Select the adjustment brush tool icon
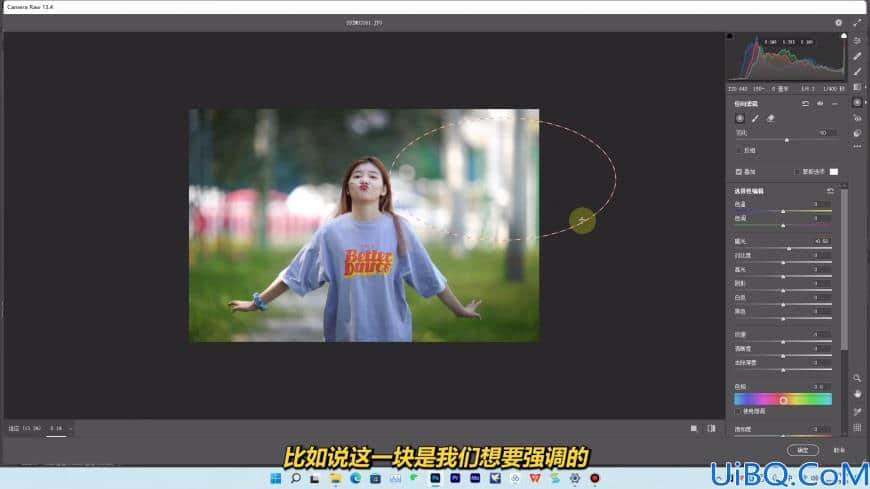 point(857,72)
